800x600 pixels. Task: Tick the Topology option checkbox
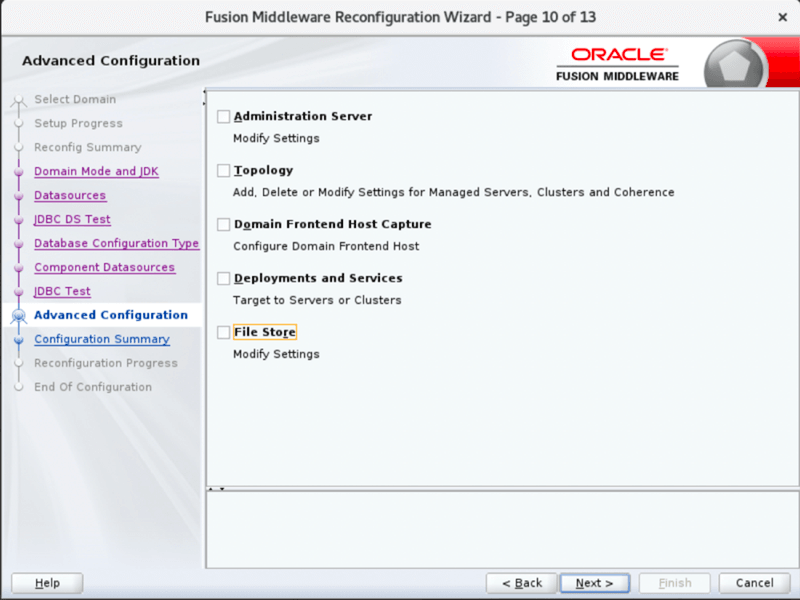tap(223, 170)
